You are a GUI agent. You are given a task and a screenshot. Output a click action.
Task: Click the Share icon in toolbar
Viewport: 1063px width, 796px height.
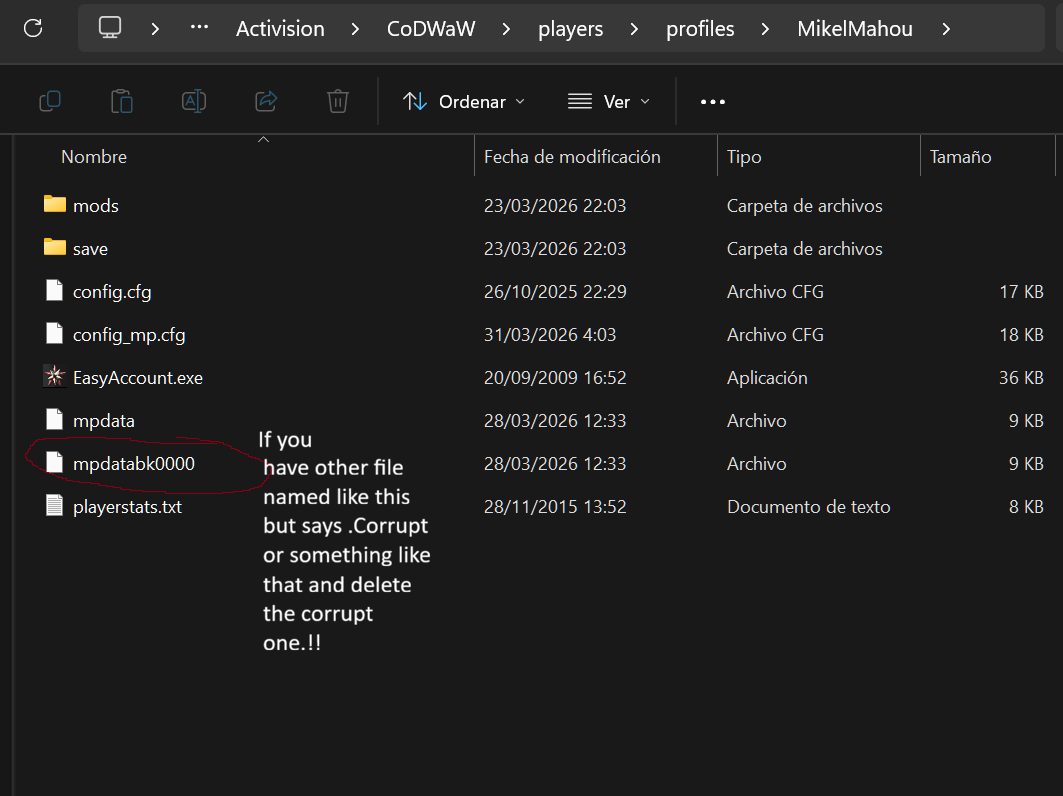tap(266, 101)
